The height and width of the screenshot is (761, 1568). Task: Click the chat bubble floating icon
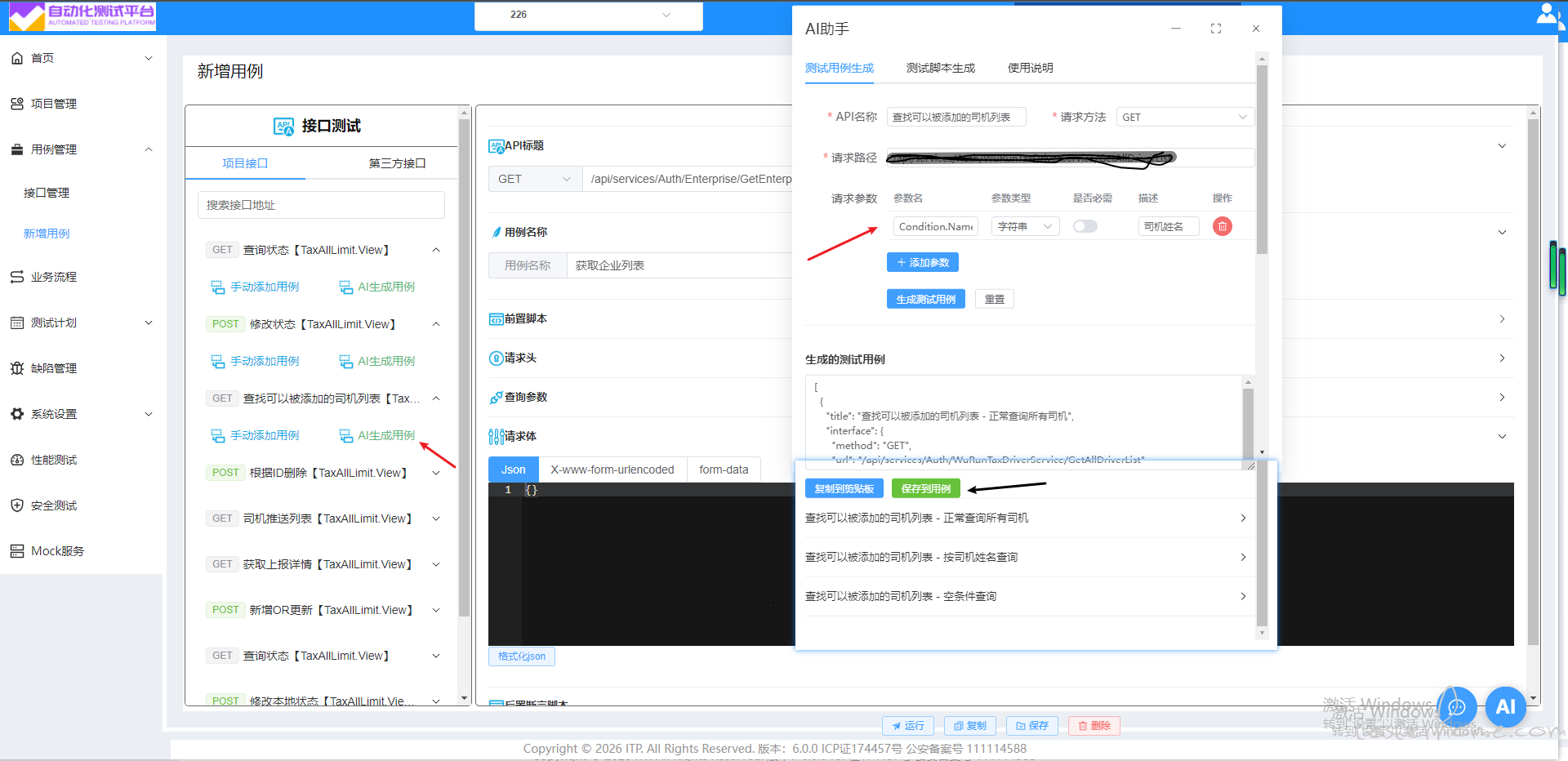tap(1457, 706)
